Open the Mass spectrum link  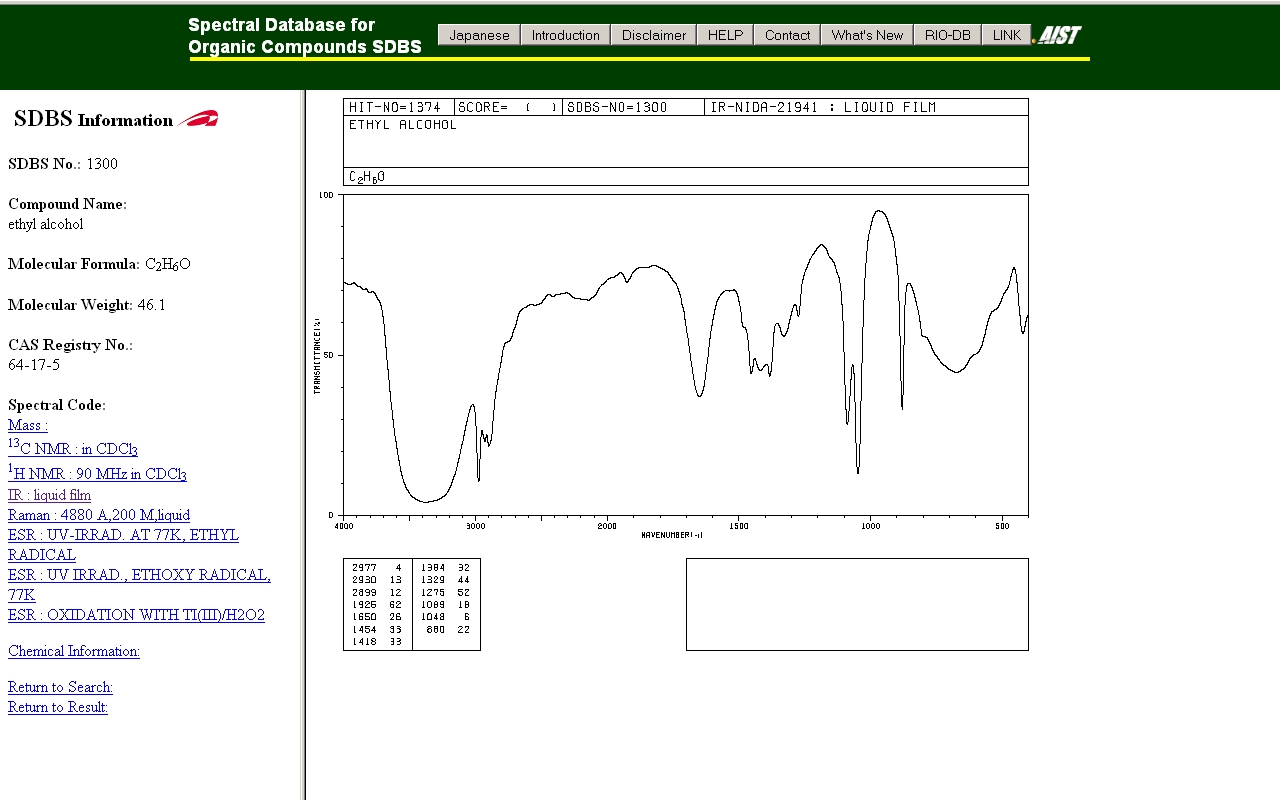coord(28,425)
